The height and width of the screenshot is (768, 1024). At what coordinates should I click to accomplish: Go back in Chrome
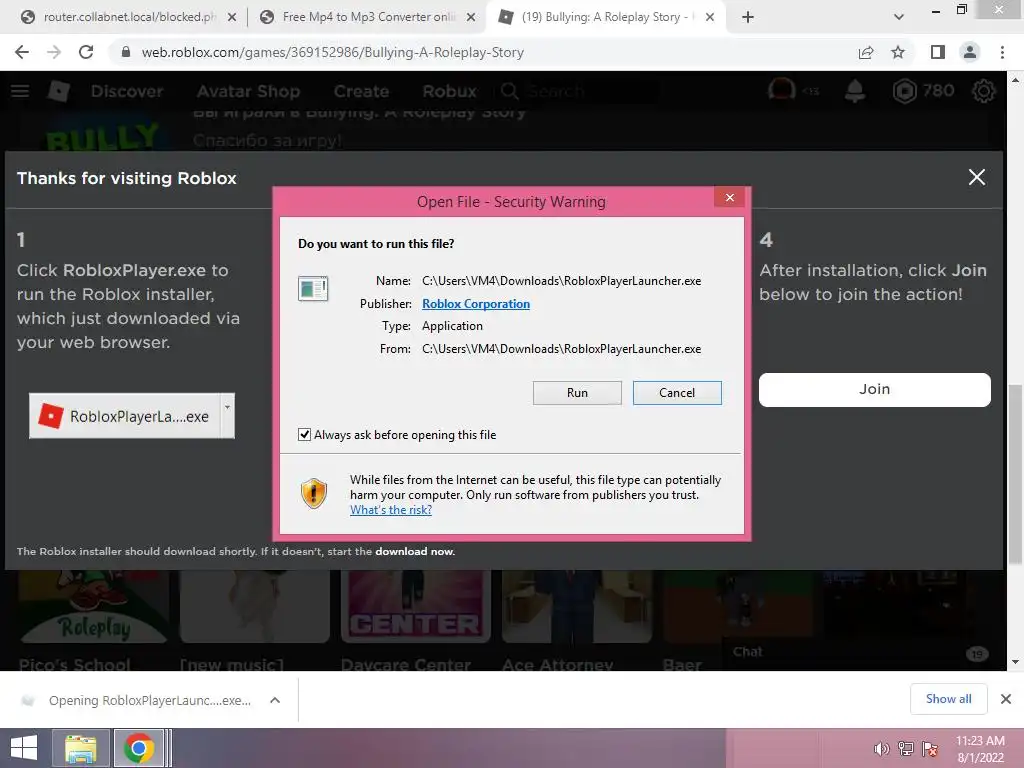point(22,52)
